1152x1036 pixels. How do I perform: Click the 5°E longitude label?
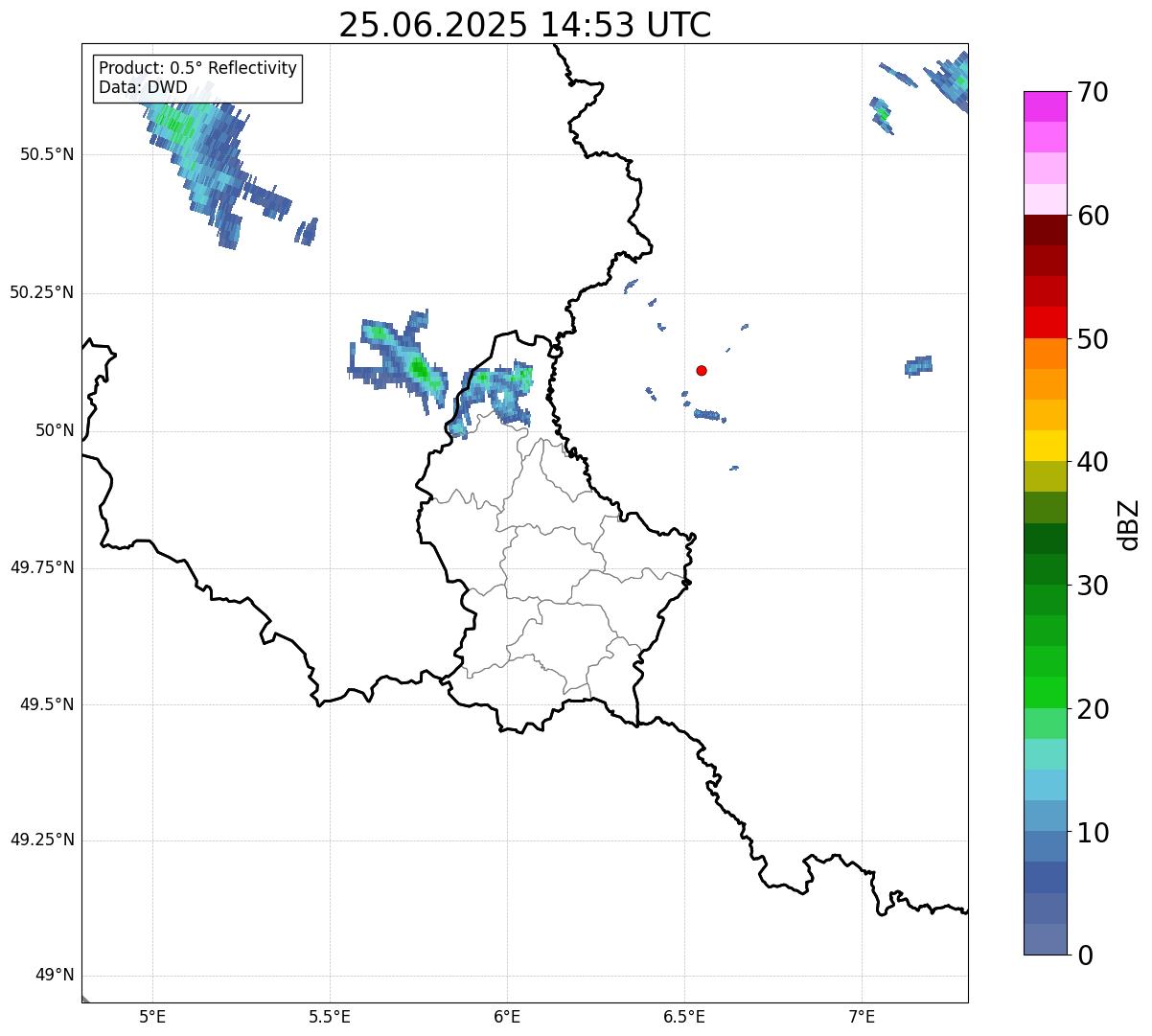152,1016
